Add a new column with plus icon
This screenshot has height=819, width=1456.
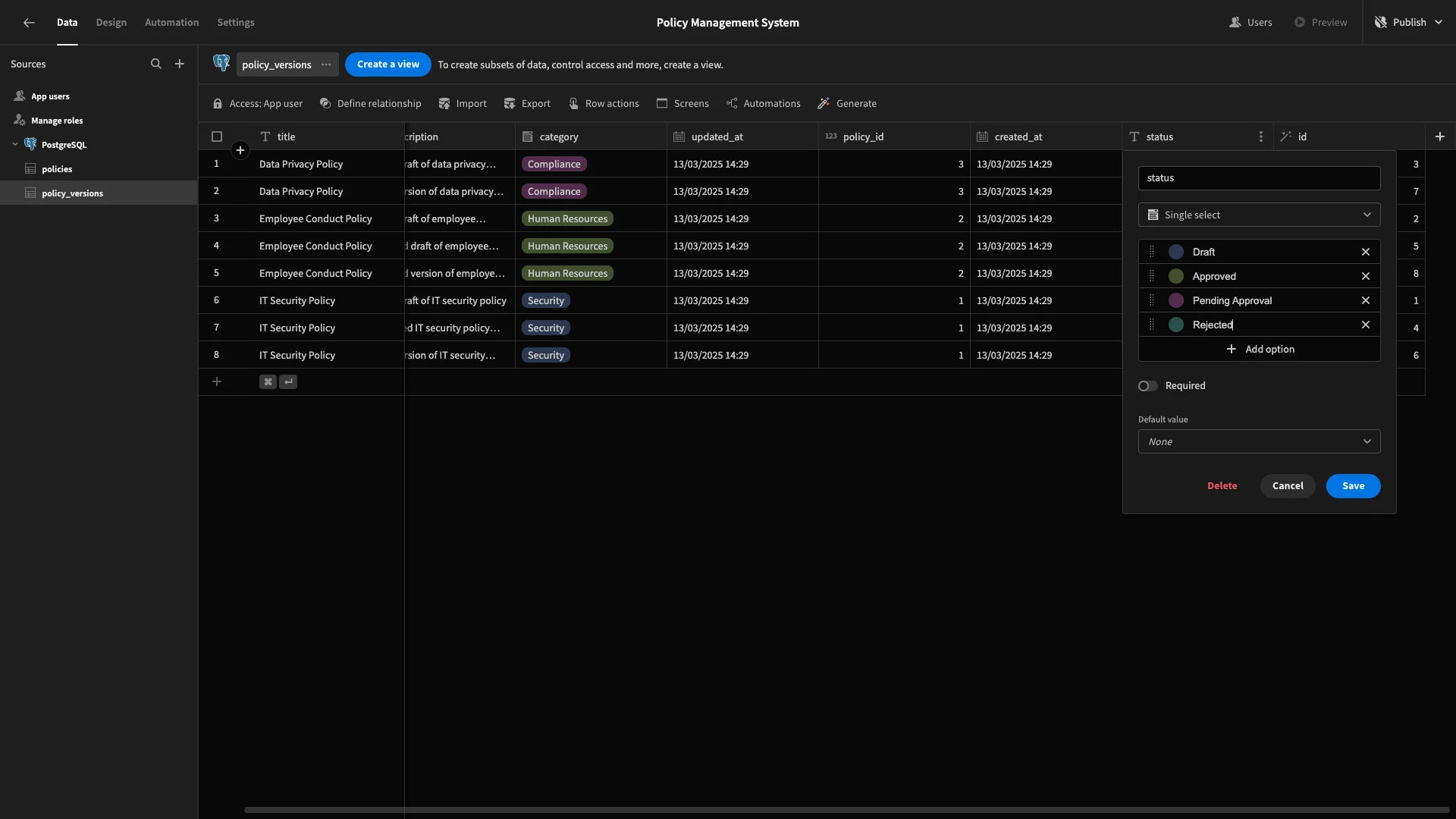coord(1440,136)
